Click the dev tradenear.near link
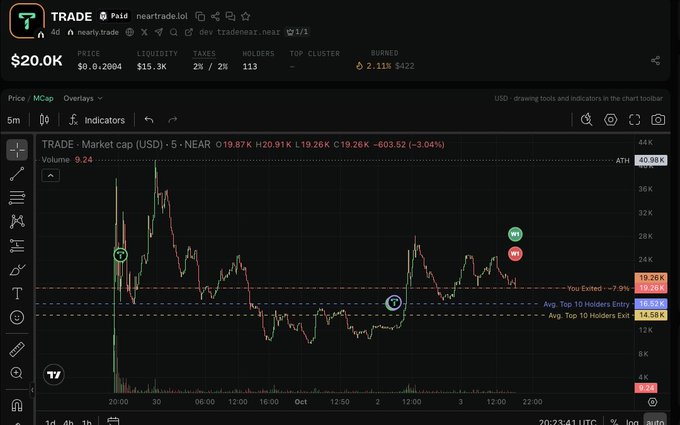The height and width of the screenshot is (425, 680). point(239,32)
